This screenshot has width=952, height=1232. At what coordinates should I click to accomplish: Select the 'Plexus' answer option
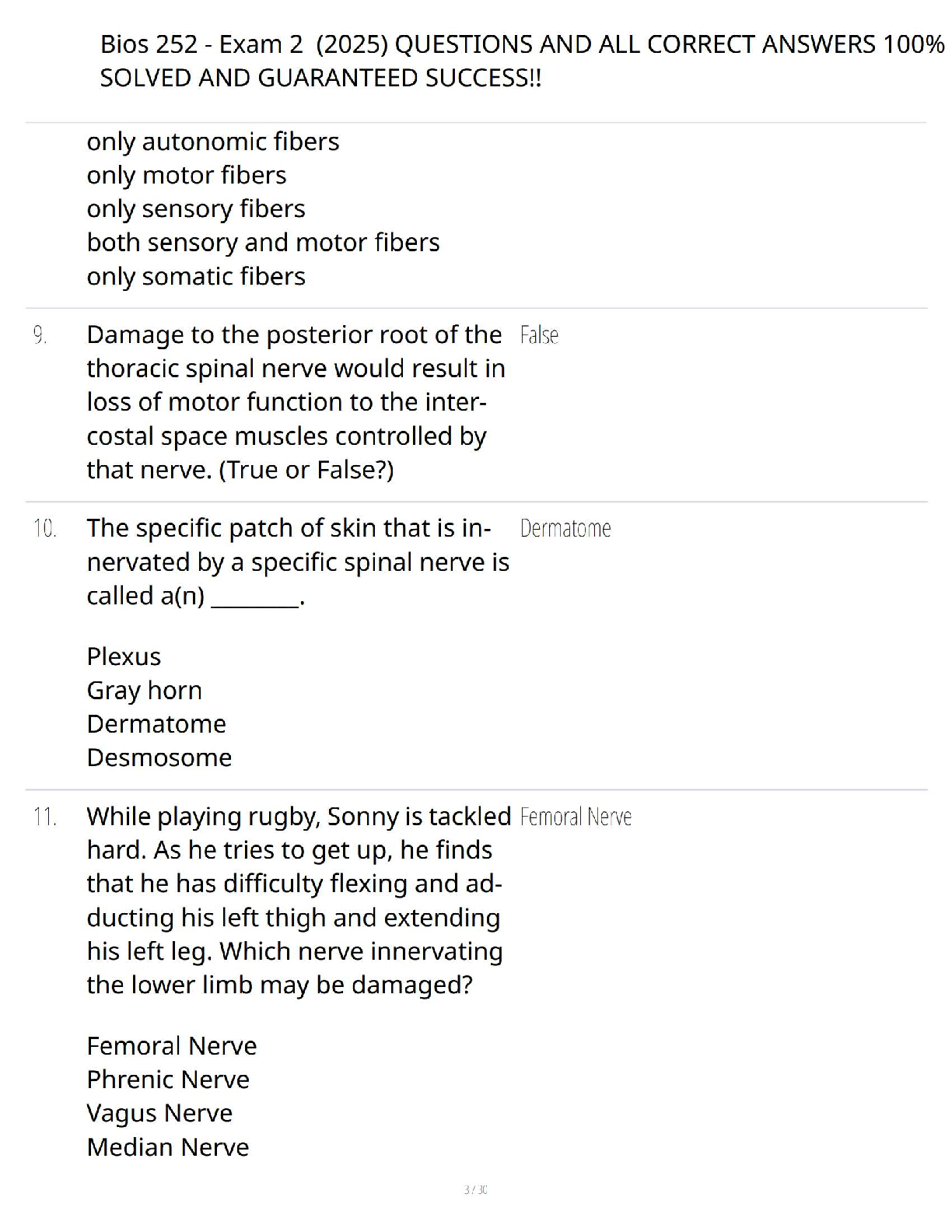[x=124, y=656]
